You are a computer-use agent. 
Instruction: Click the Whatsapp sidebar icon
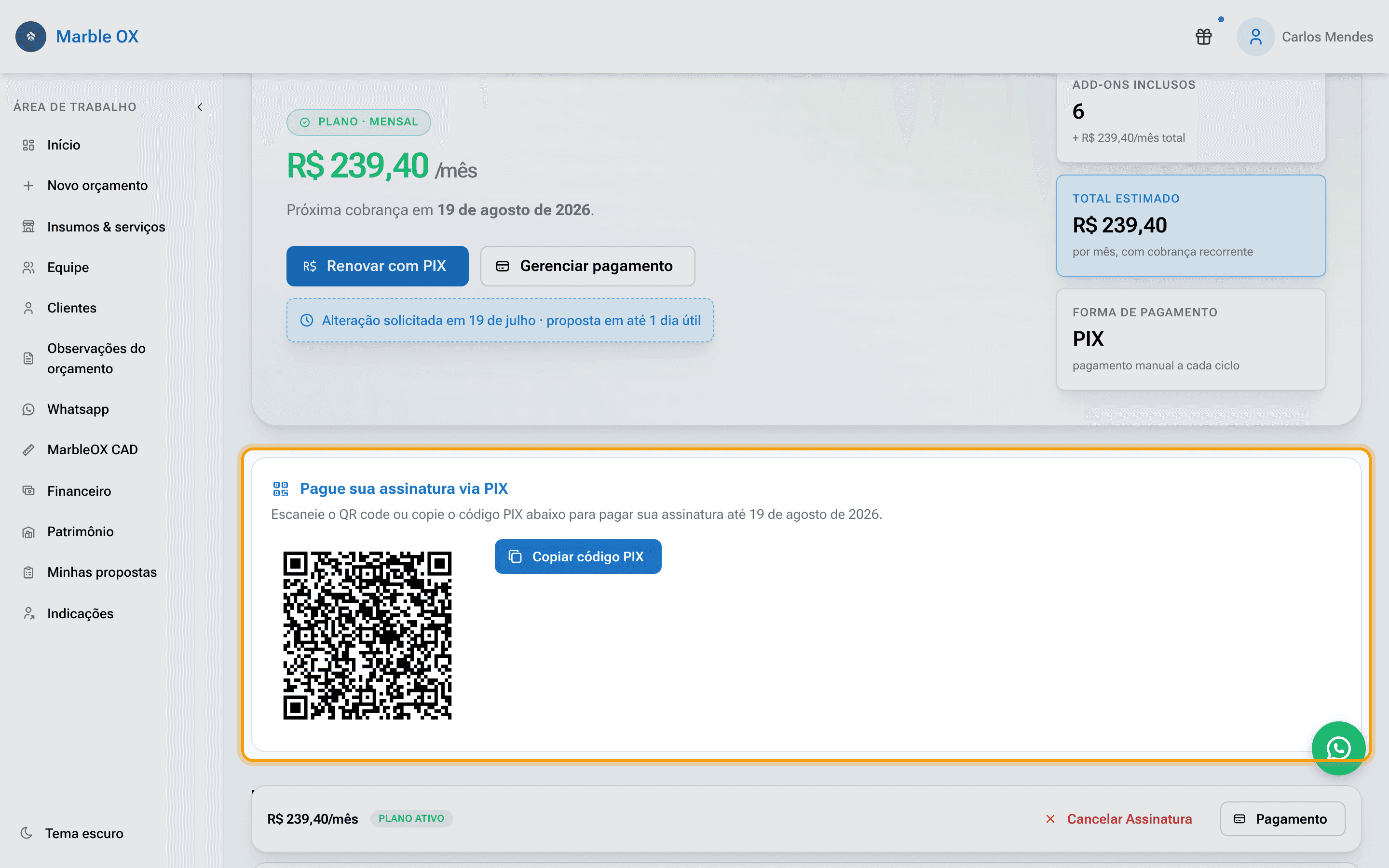click(29, 409)
